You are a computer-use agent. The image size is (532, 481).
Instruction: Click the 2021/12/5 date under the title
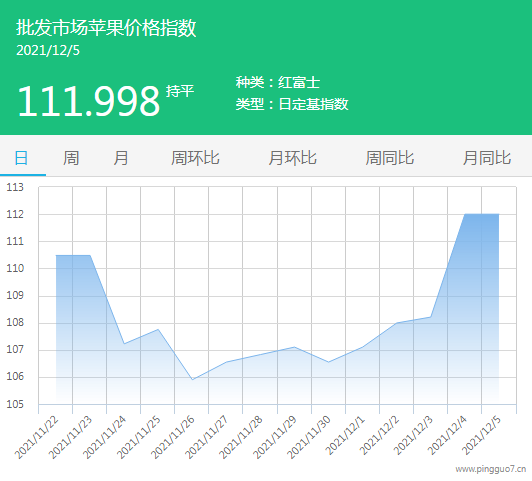[48, 51]
